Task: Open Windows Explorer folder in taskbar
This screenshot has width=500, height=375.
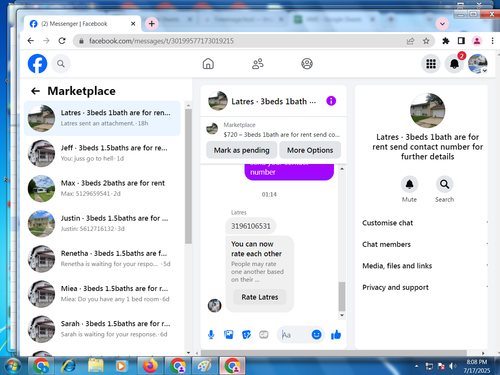Action: pos(96,366)
